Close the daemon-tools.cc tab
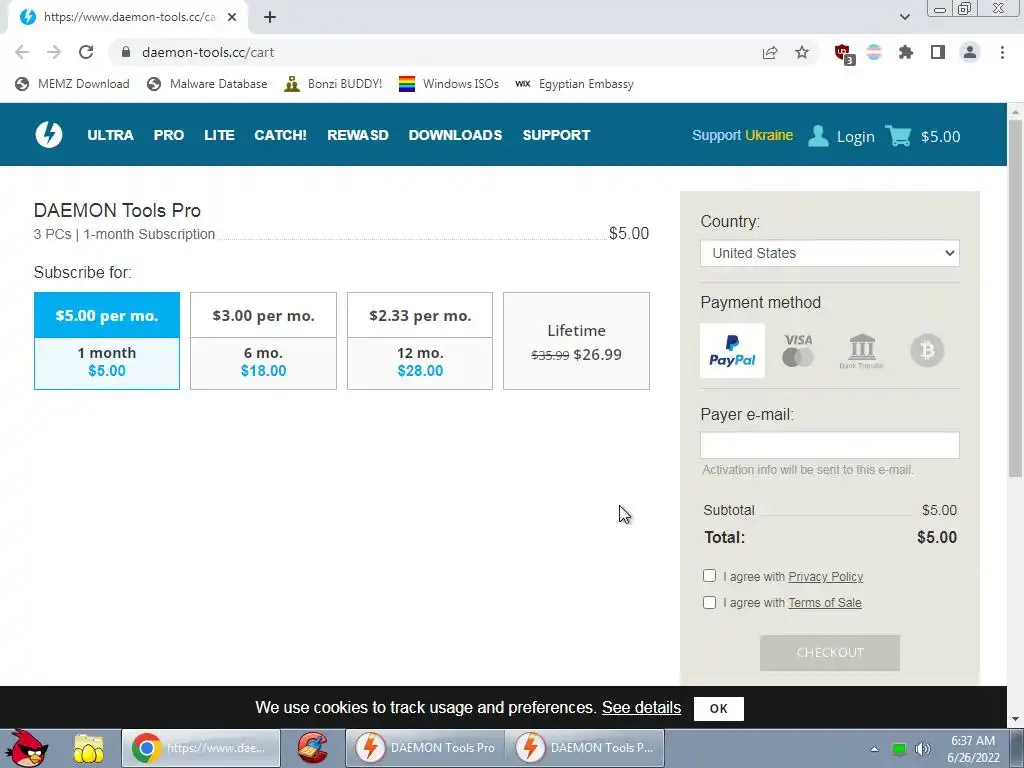The image size is (1024, 768). click(232, 17)
